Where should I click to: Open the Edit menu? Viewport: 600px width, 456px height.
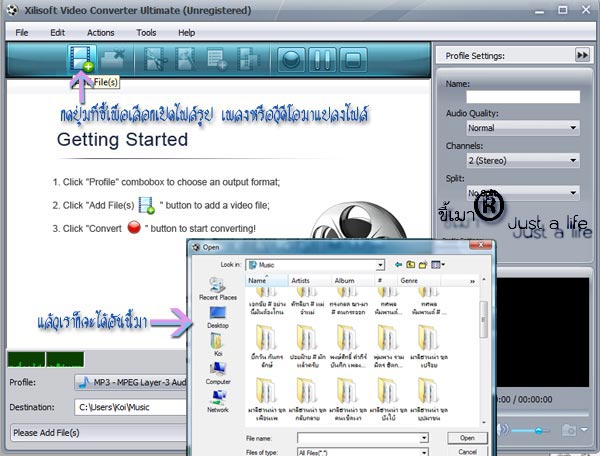pyautogui.click(x=58, y=33)
